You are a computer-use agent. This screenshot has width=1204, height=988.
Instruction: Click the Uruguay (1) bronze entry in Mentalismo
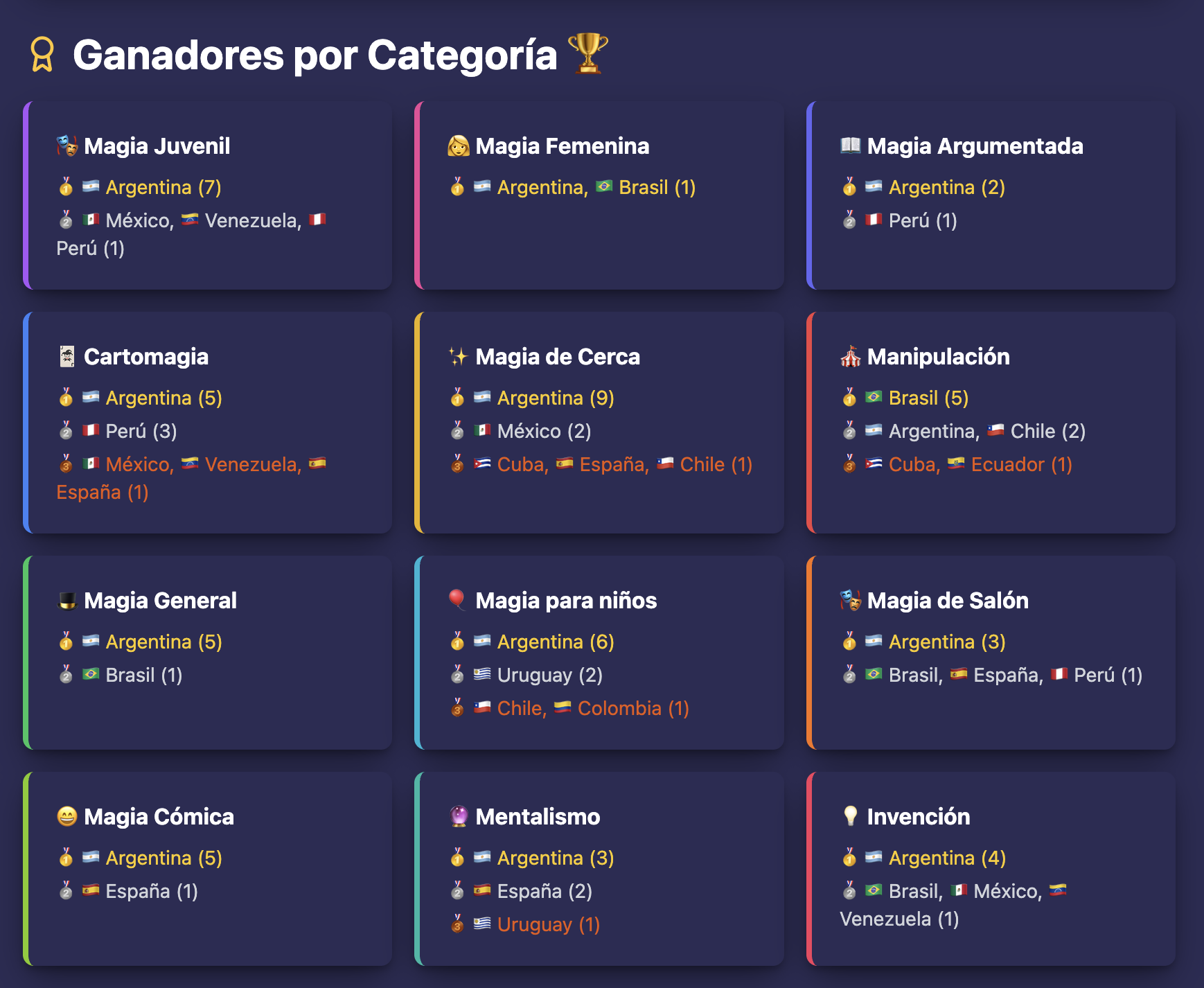pos(548,924)
